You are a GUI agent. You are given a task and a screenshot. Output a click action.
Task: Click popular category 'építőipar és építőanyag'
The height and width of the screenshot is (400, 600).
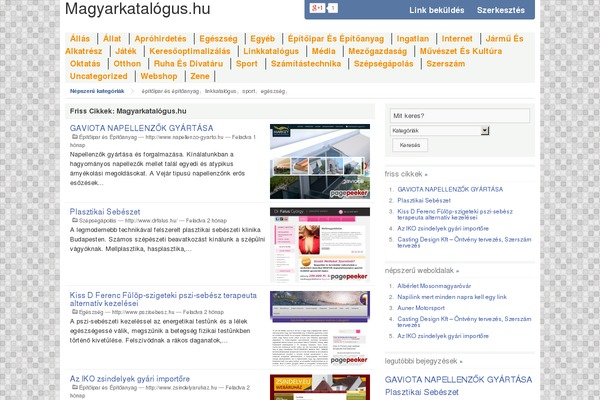pos(170,91)
